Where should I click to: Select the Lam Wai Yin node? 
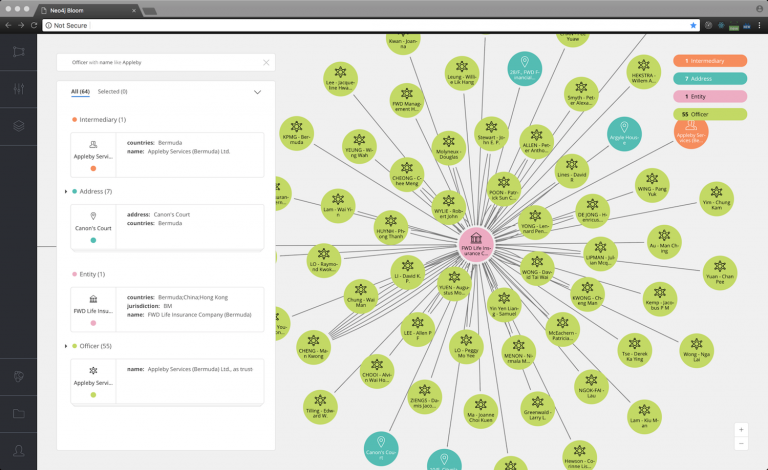(338, 206)
